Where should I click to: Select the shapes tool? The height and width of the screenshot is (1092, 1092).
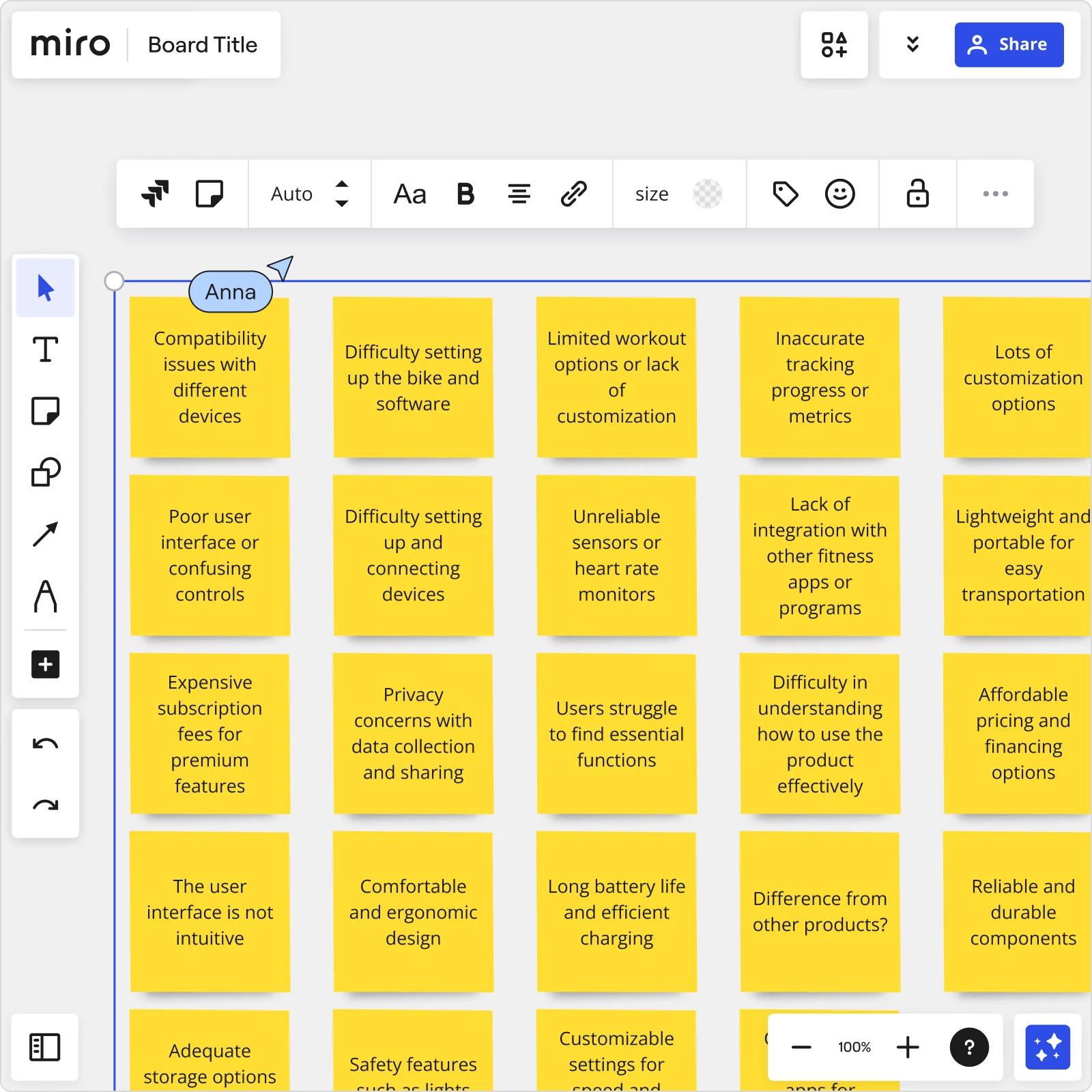[44, 471]
